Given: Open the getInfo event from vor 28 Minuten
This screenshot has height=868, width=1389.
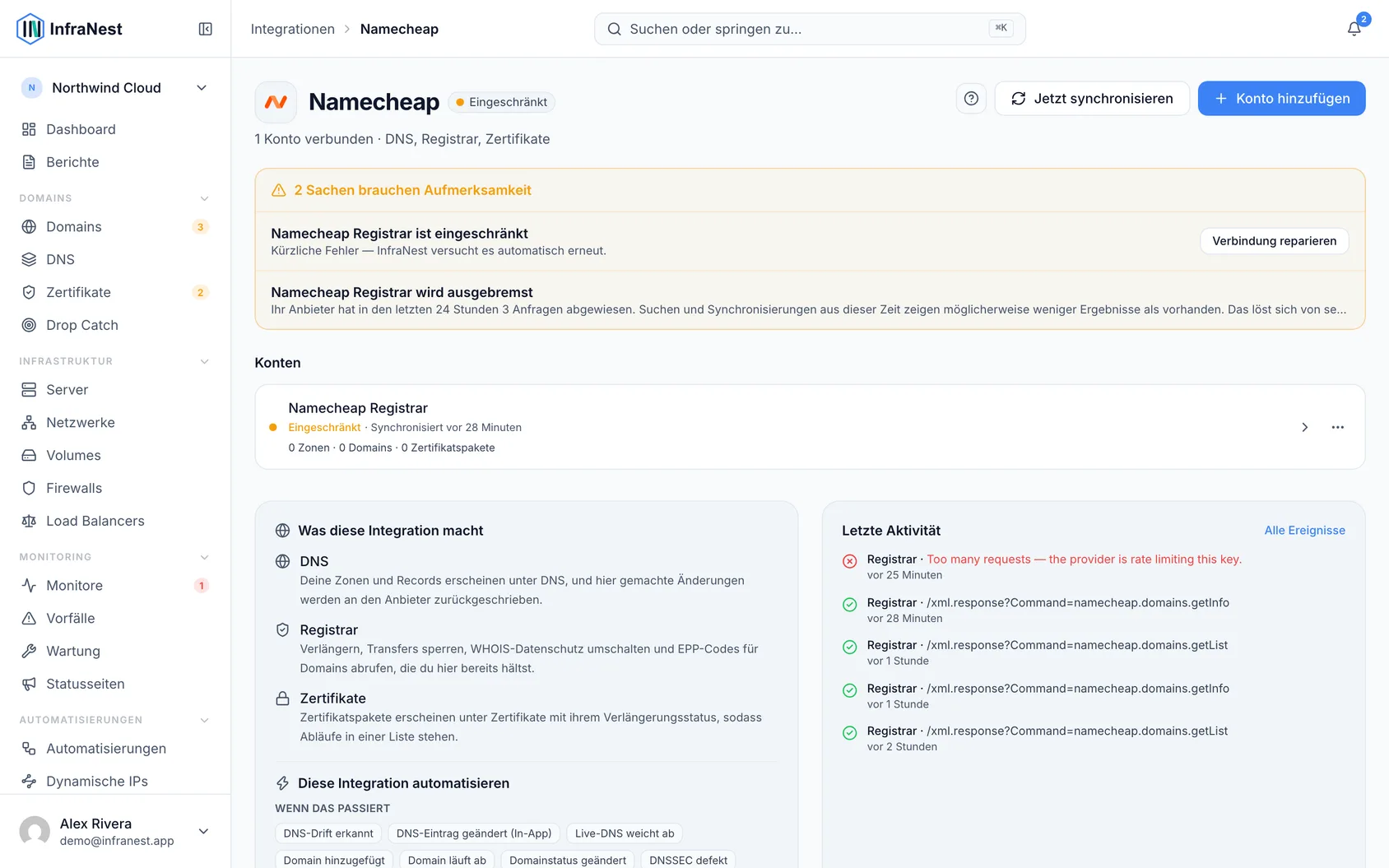Looking at the screenshot, I should 1093,610.
